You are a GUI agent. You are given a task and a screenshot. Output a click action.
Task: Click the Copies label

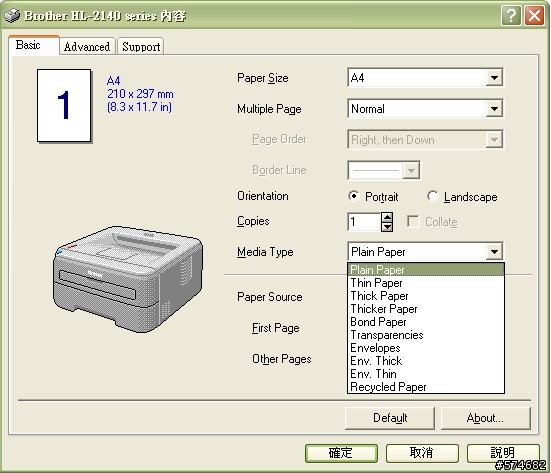click(253, 221)
